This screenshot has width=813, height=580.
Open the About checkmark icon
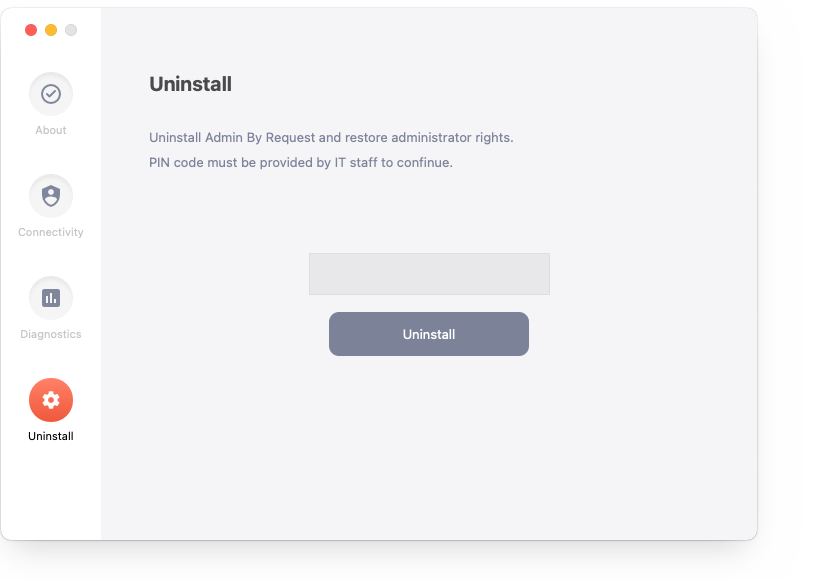[51, 94]
